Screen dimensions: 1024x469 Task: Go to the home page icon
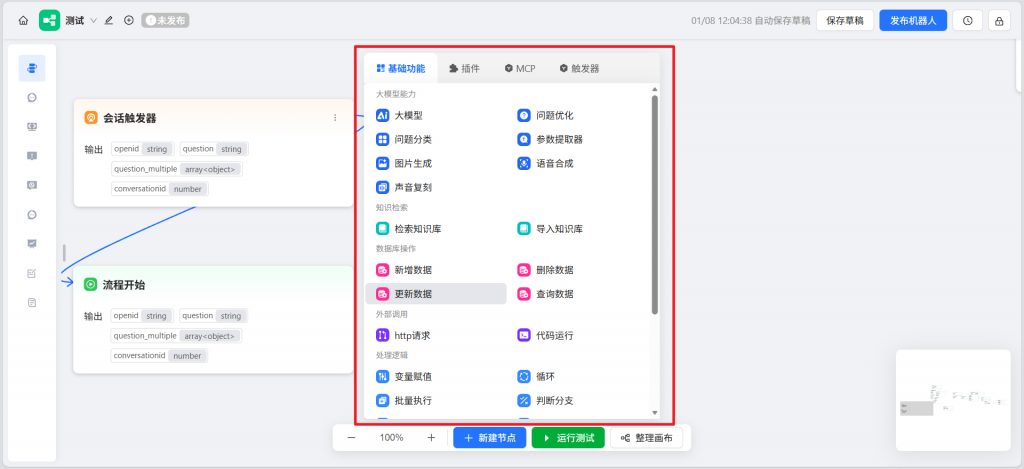(24, 20)
